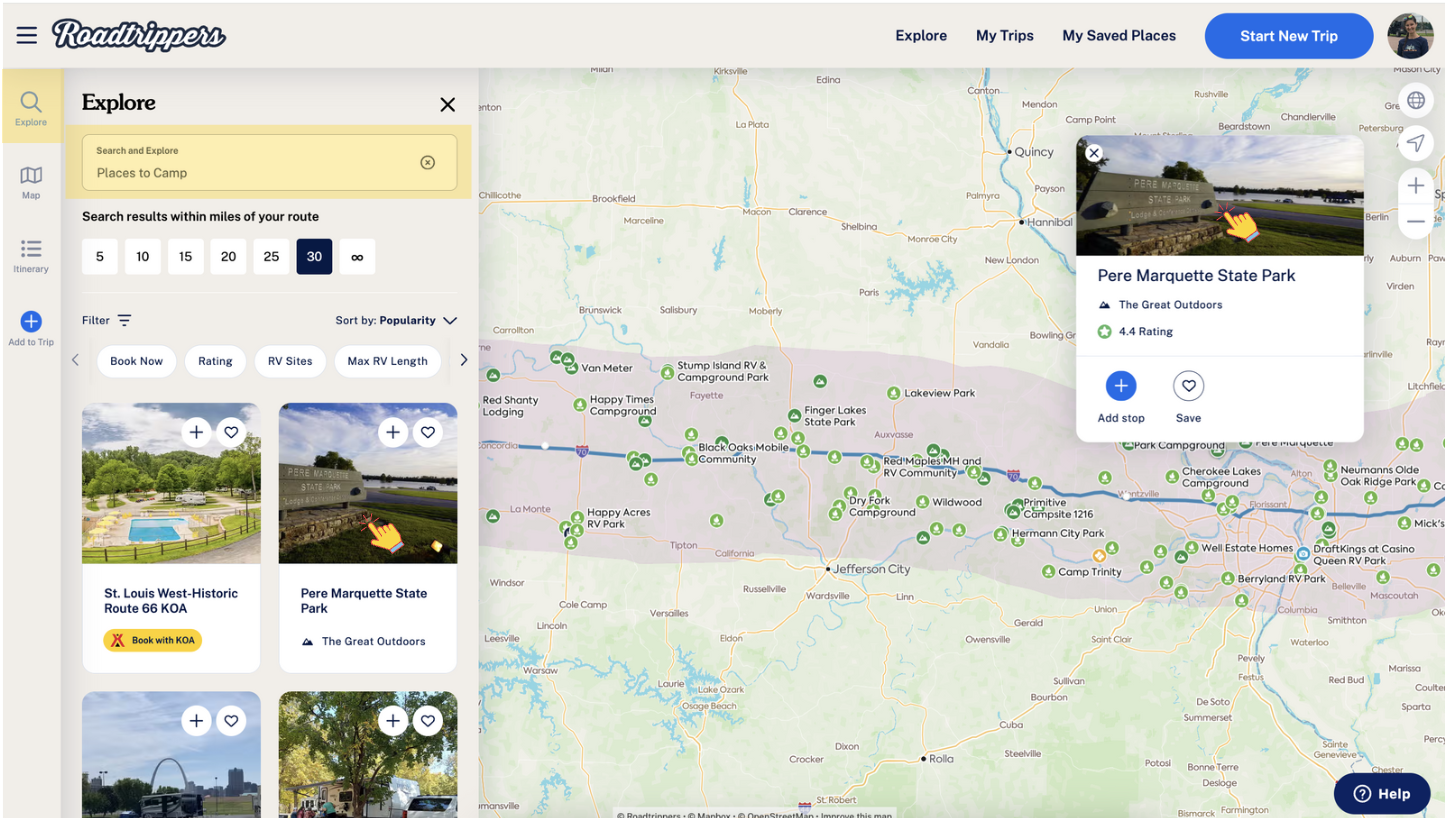Click the 4.4 Rating text
1446x818 pixels.
click(1146, 331)
